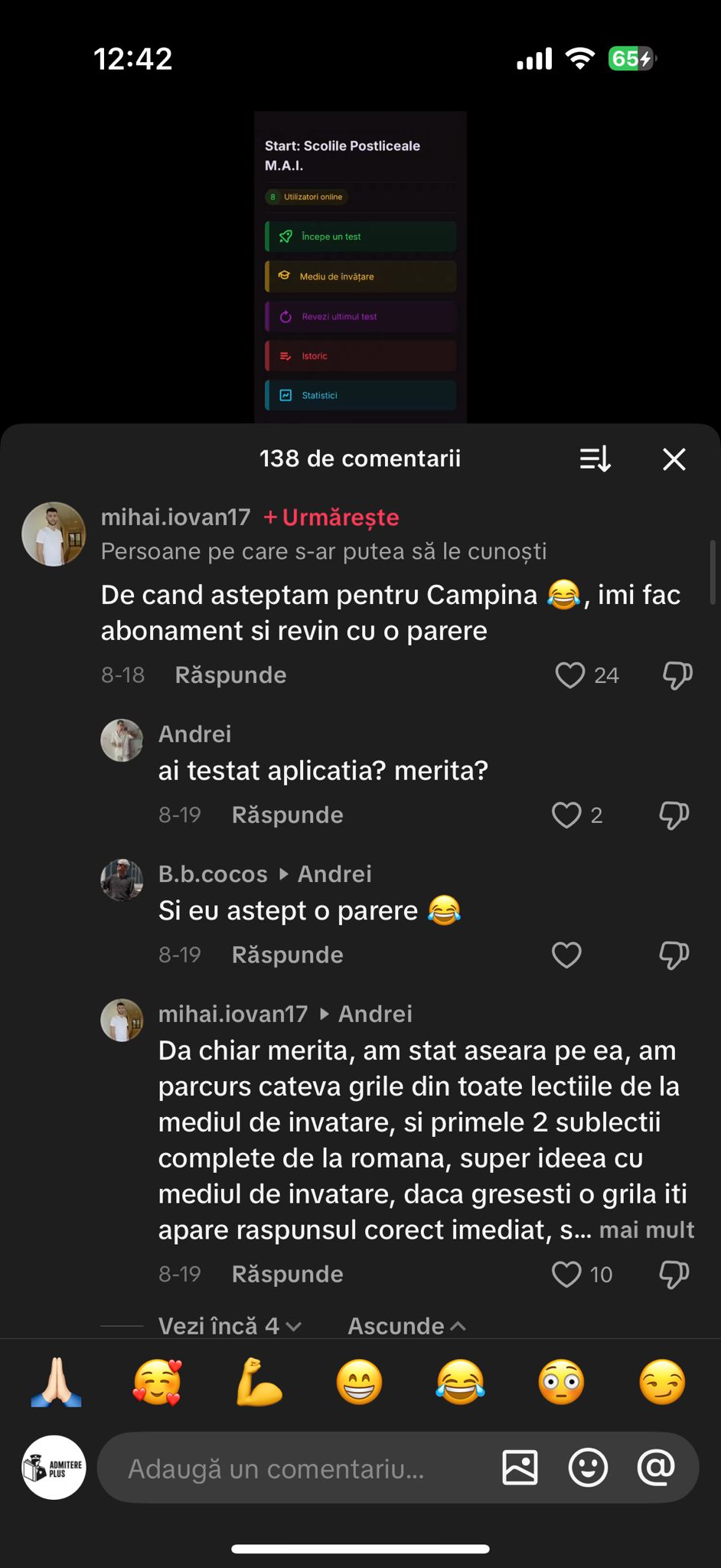Viewport: 721px width, 1568px height.
Task: Insert the praying hands emoji
Action: pos(56,1382)
